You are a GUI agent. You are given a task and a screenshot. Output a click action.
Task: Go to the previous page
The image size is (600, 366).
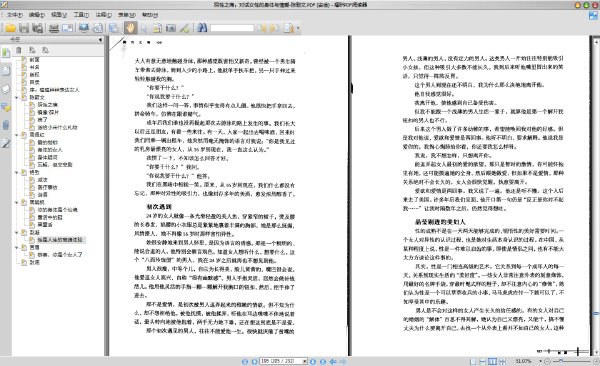click(x=254, y=361)
